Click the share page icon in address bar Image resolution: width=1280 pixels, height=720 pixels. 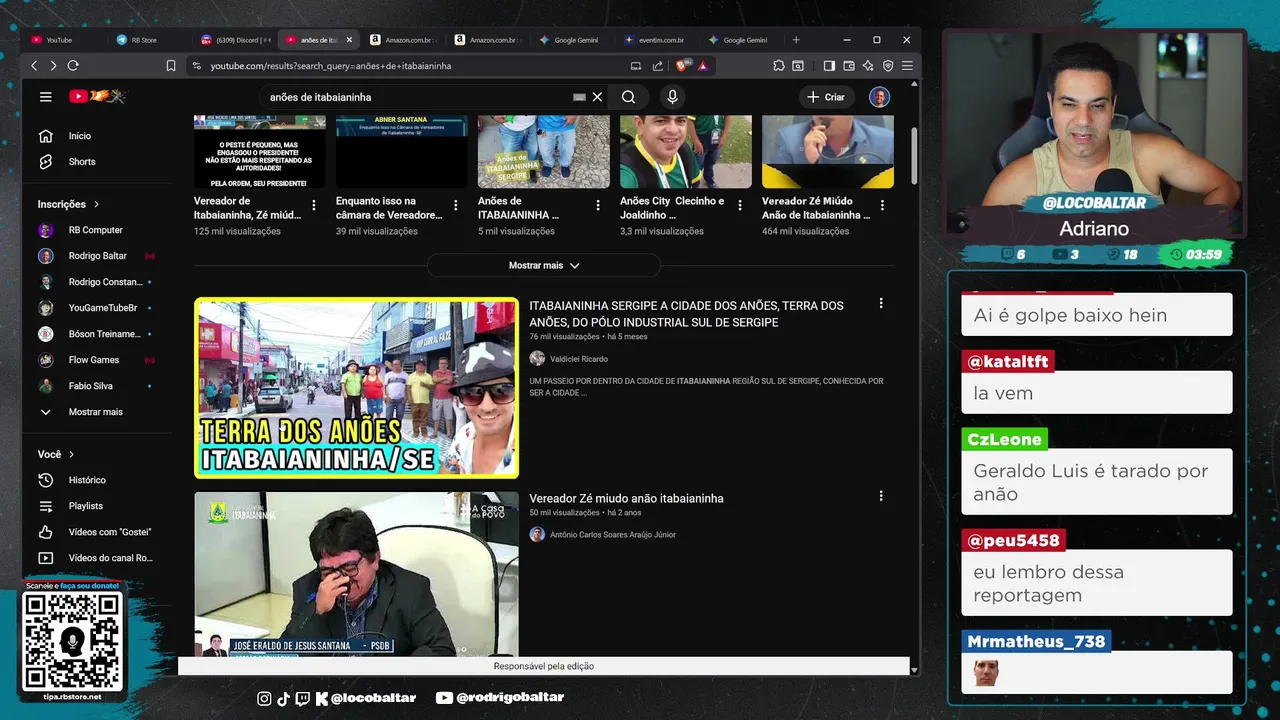[x=657, y=66]
